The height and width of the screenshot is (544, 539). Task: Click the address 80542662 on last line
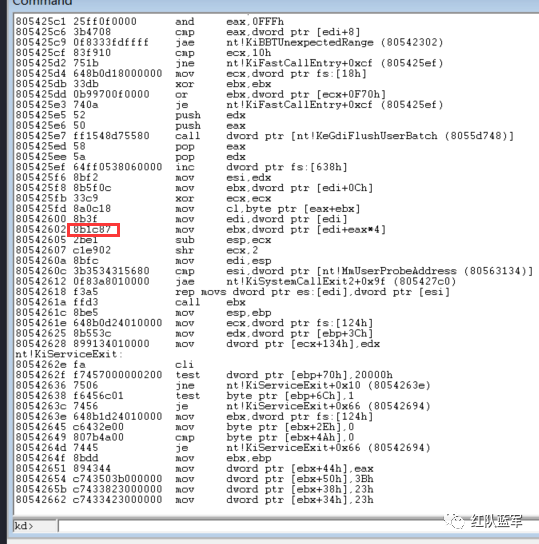(40, 500)
